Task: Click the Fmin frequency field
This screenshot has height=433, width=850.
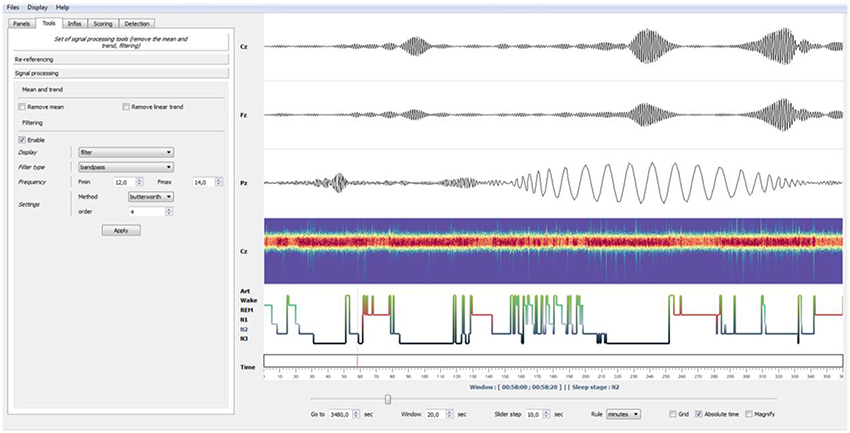Action: (x=124, y=183)
